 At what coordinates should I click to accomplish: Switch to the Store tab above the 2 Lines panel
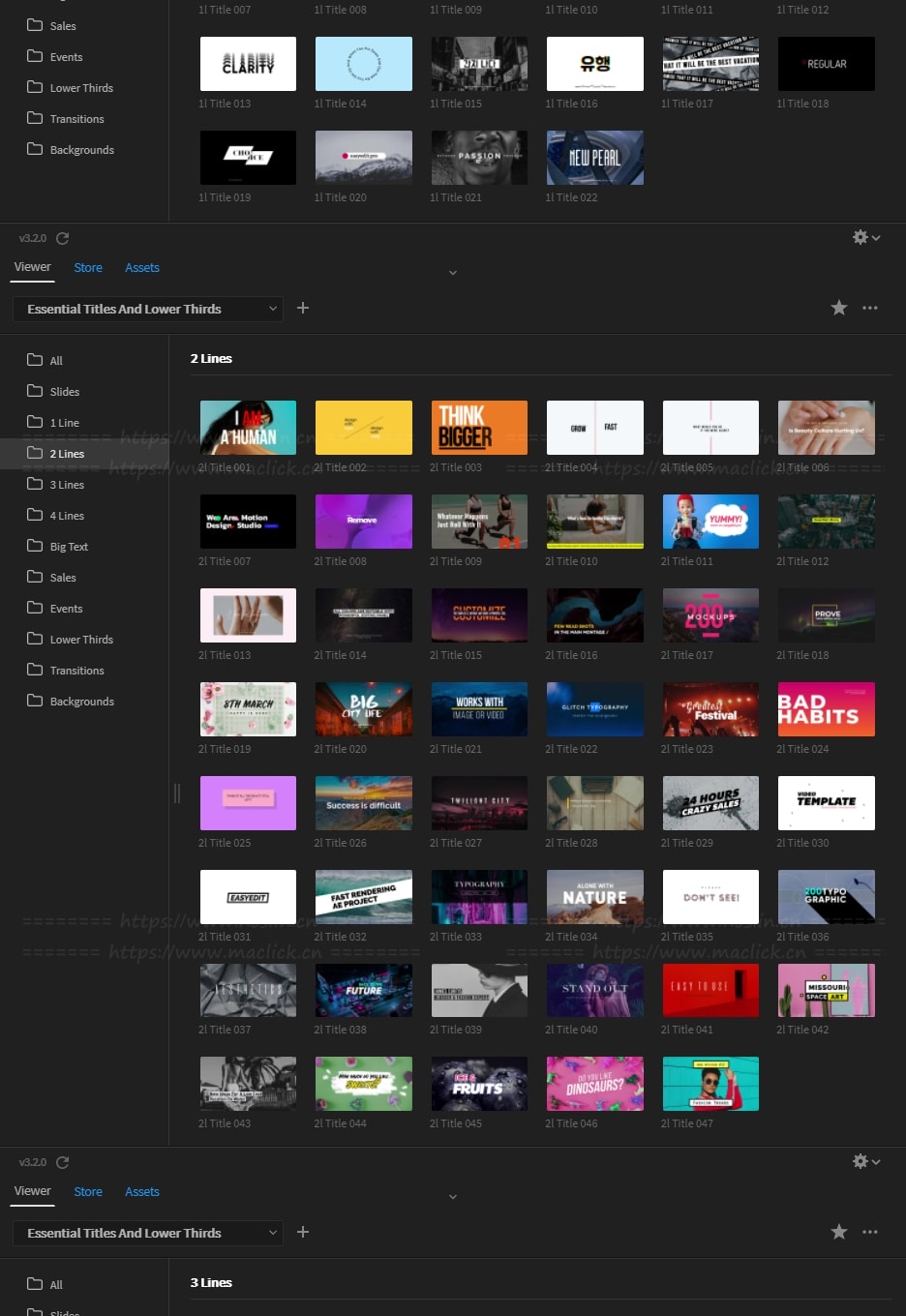pyautogui.click(x=88, y=268)
